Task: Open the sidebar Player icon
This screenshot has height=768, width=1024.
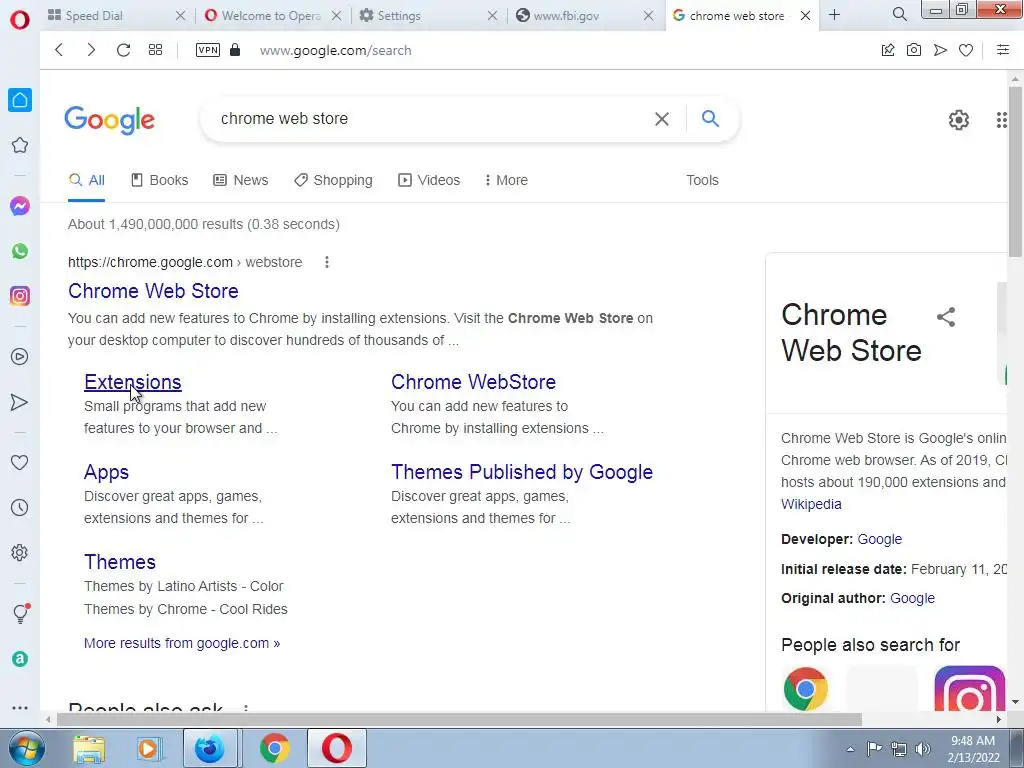Action: 20,357
